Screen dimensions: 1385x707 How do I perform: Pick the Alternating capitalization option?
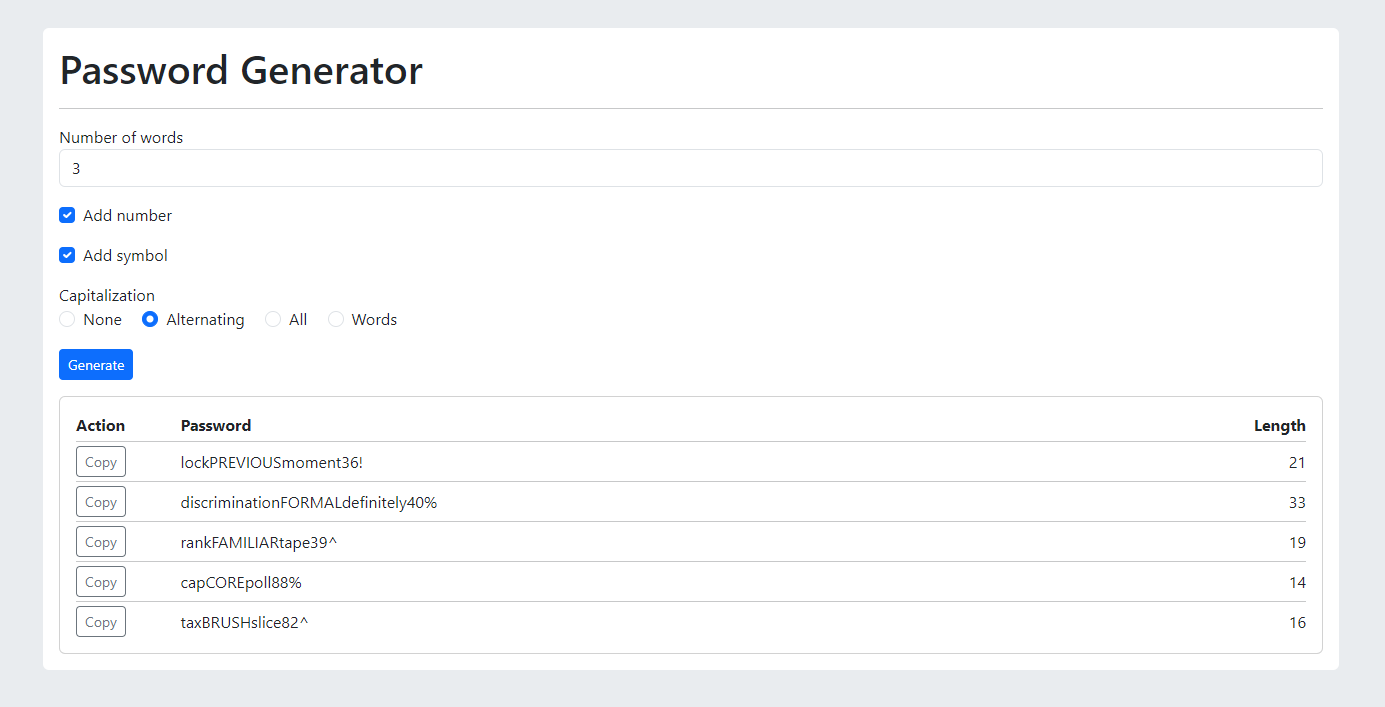click(149, 319)
